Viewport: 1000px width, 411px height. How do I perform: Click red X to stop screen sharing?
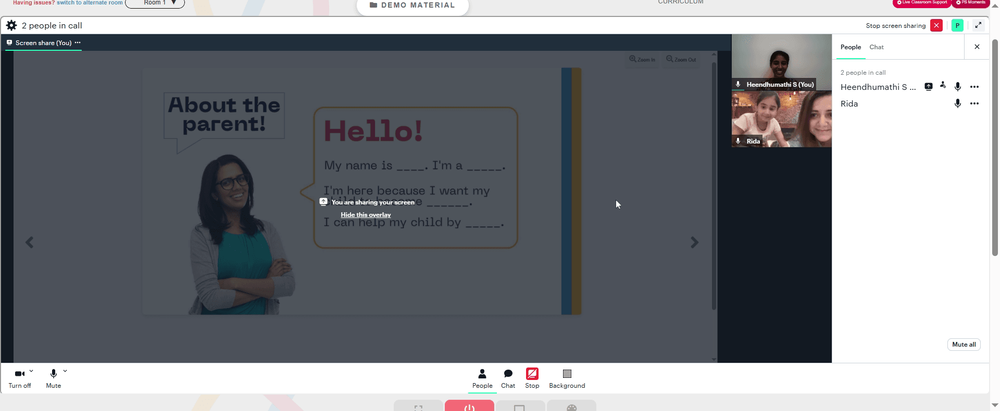tap(936, 26)
